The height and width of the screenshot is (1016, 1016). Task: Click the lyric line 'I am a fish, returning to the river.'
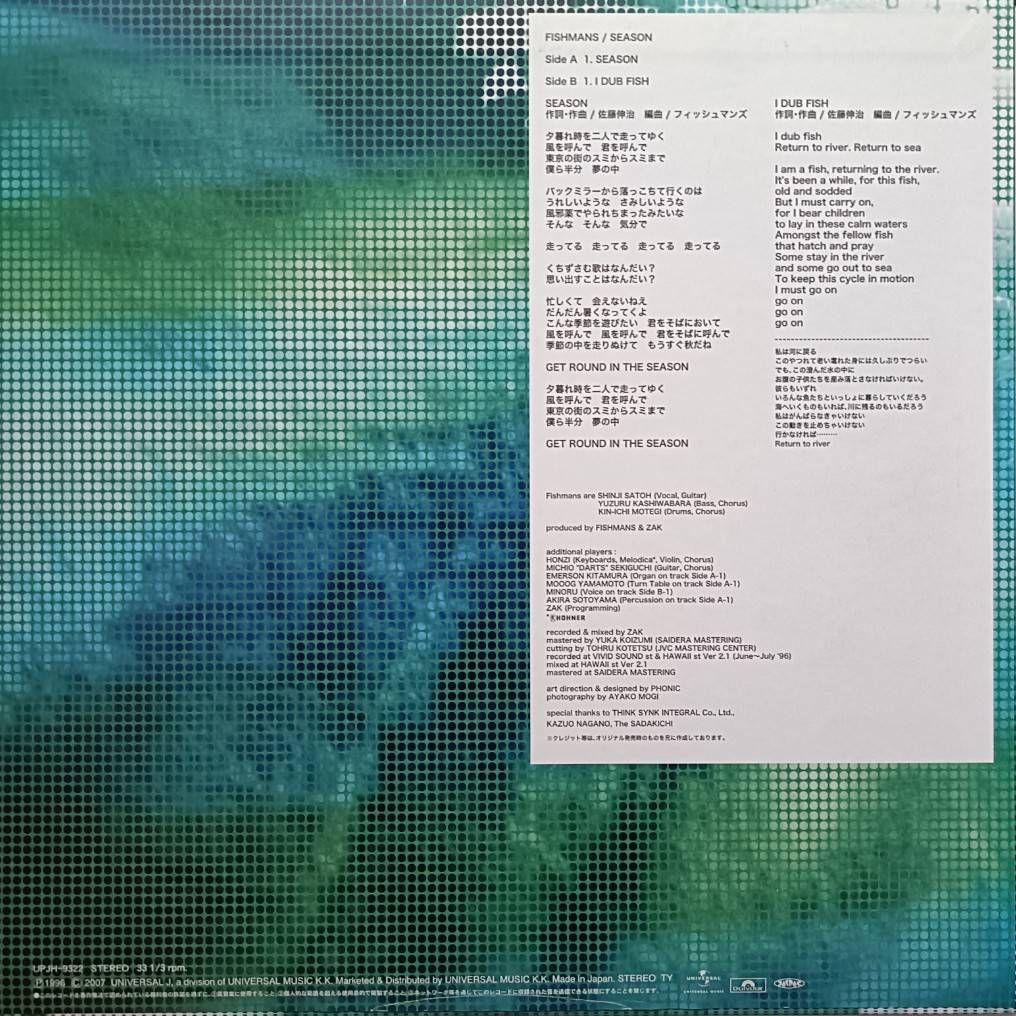click(x=857, y=169)
